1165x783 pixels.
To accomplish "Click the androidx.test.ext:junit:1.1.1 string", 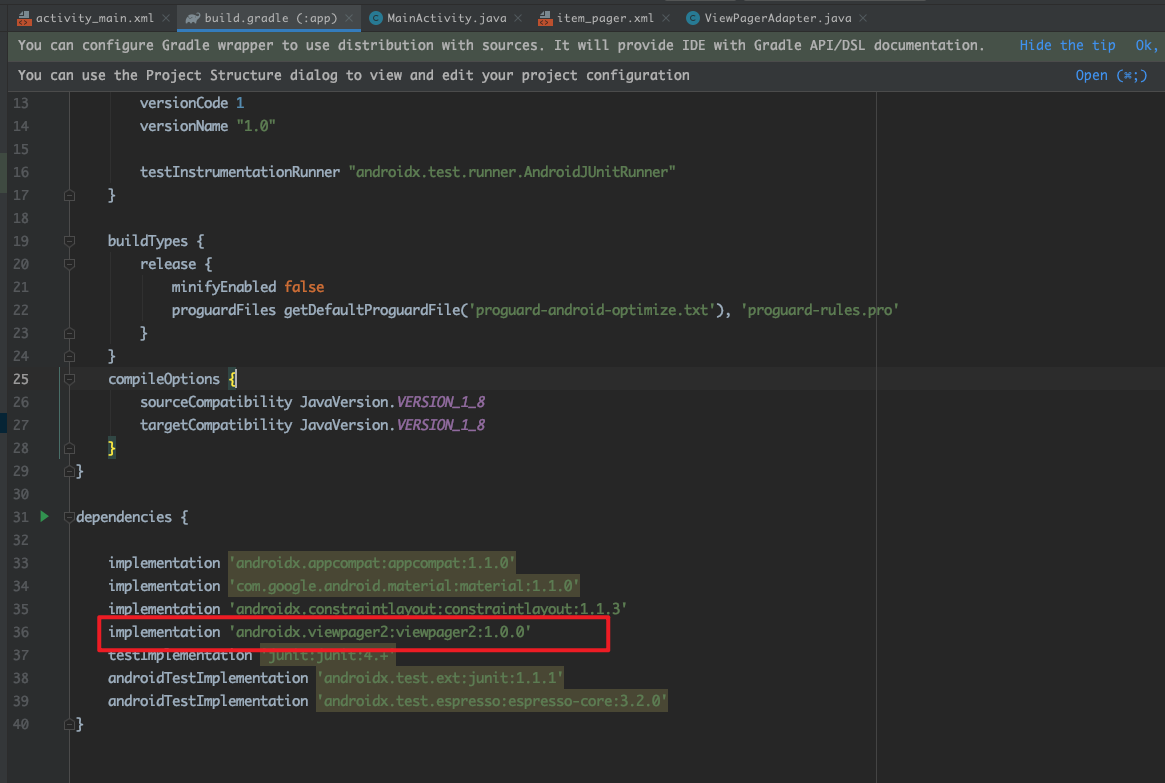I will coord(440,678).
